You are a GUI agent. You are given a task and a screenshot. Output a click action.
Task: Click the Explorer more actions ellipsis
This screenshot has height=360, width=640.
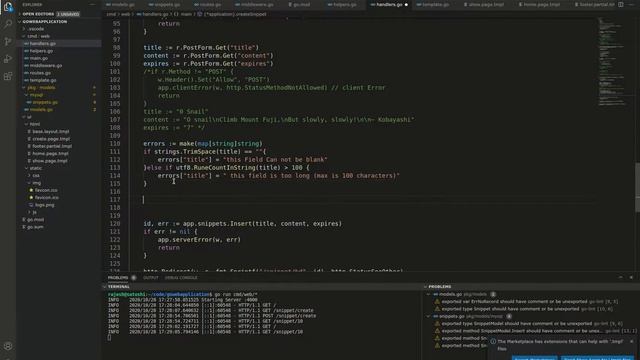tap(92, 4)
